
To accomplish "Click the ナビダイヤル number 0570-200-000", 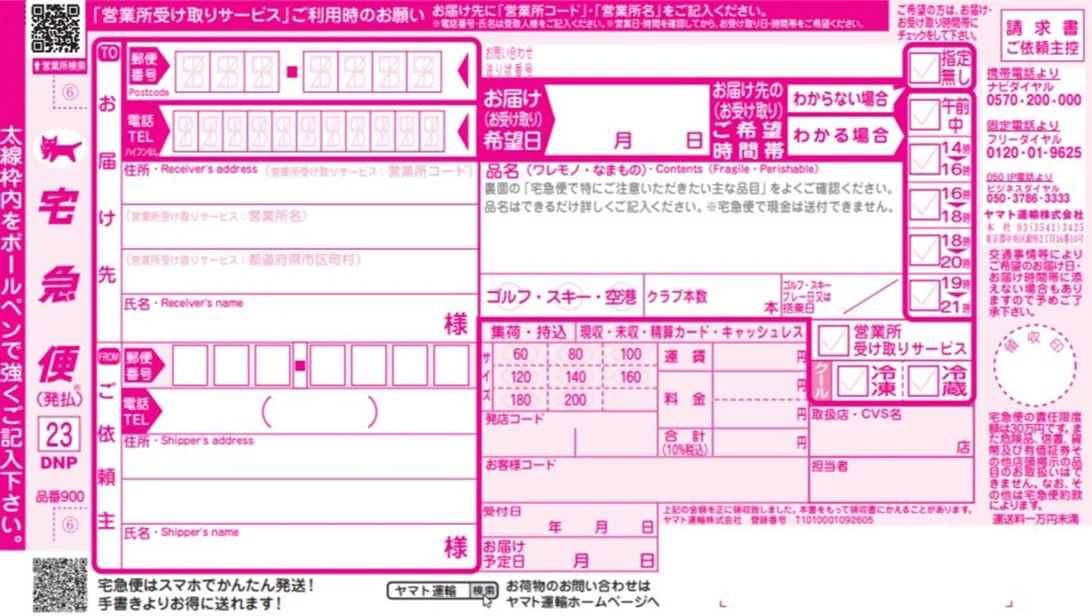I will (1034, 100).
